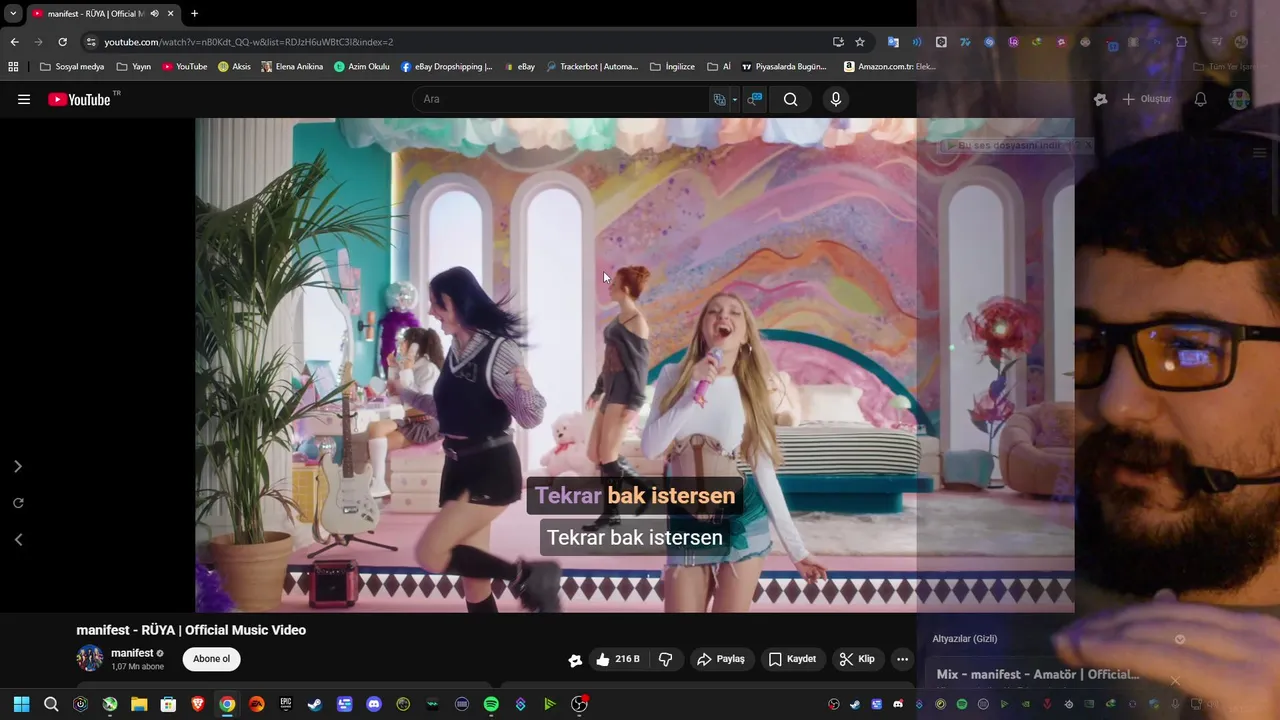The height and width of the screenshot is (720, 1280).
Task: Open the İngilizce bookmark folder
Action: point(672,67)
